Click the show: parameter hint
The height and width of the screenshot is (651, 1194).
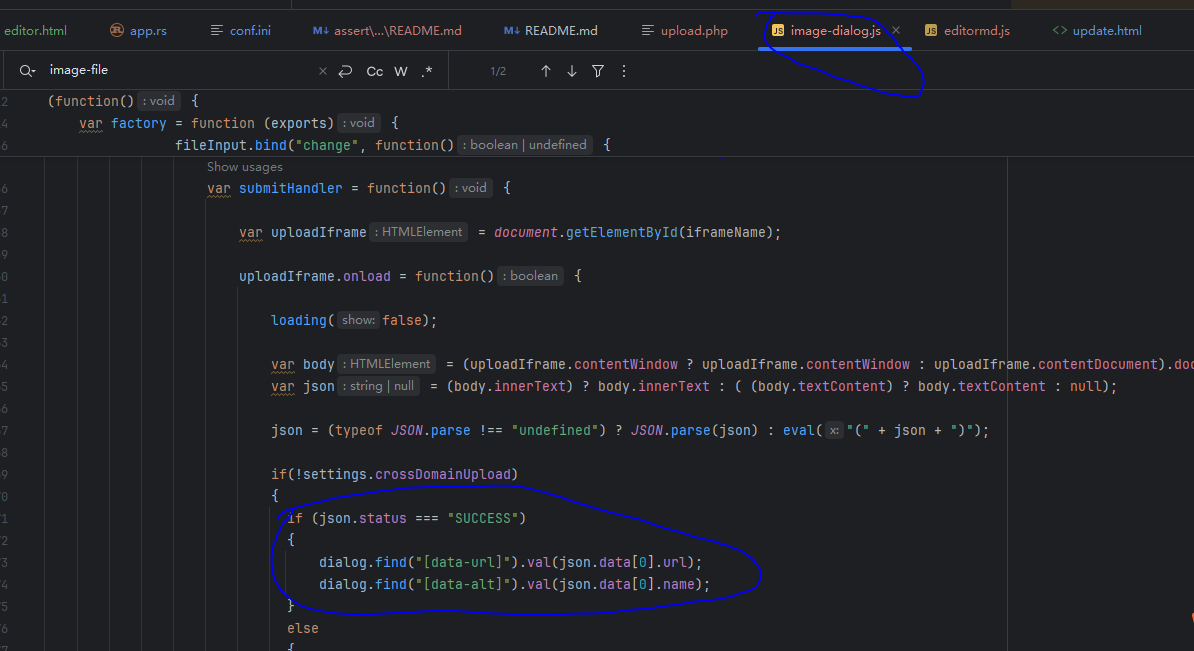(x=358, y=321)
